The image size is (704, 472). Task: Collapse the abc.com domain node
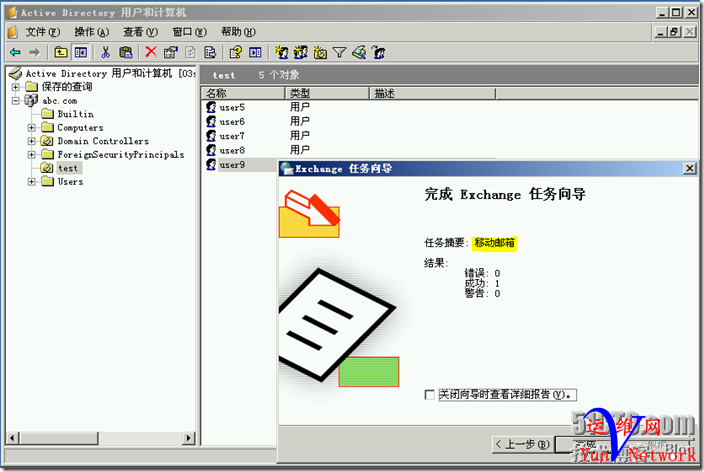[x=16, y=101]
